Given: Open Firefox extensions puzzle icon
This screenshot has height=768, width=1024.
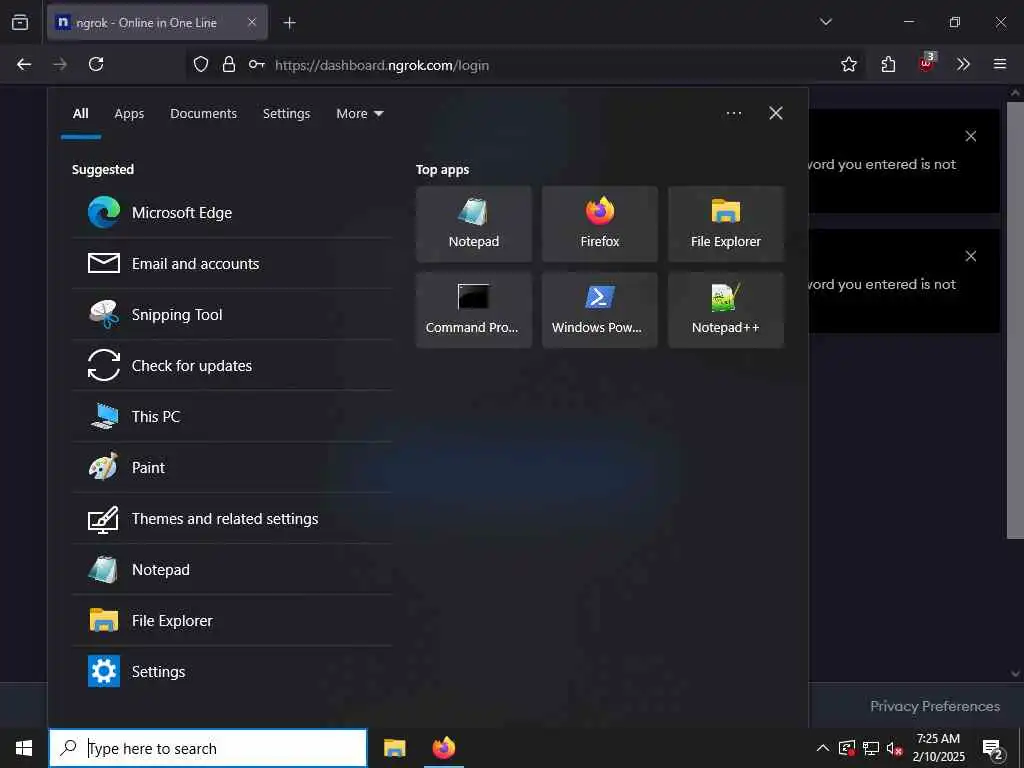Looking at the screenshot, I should [888, 64].
